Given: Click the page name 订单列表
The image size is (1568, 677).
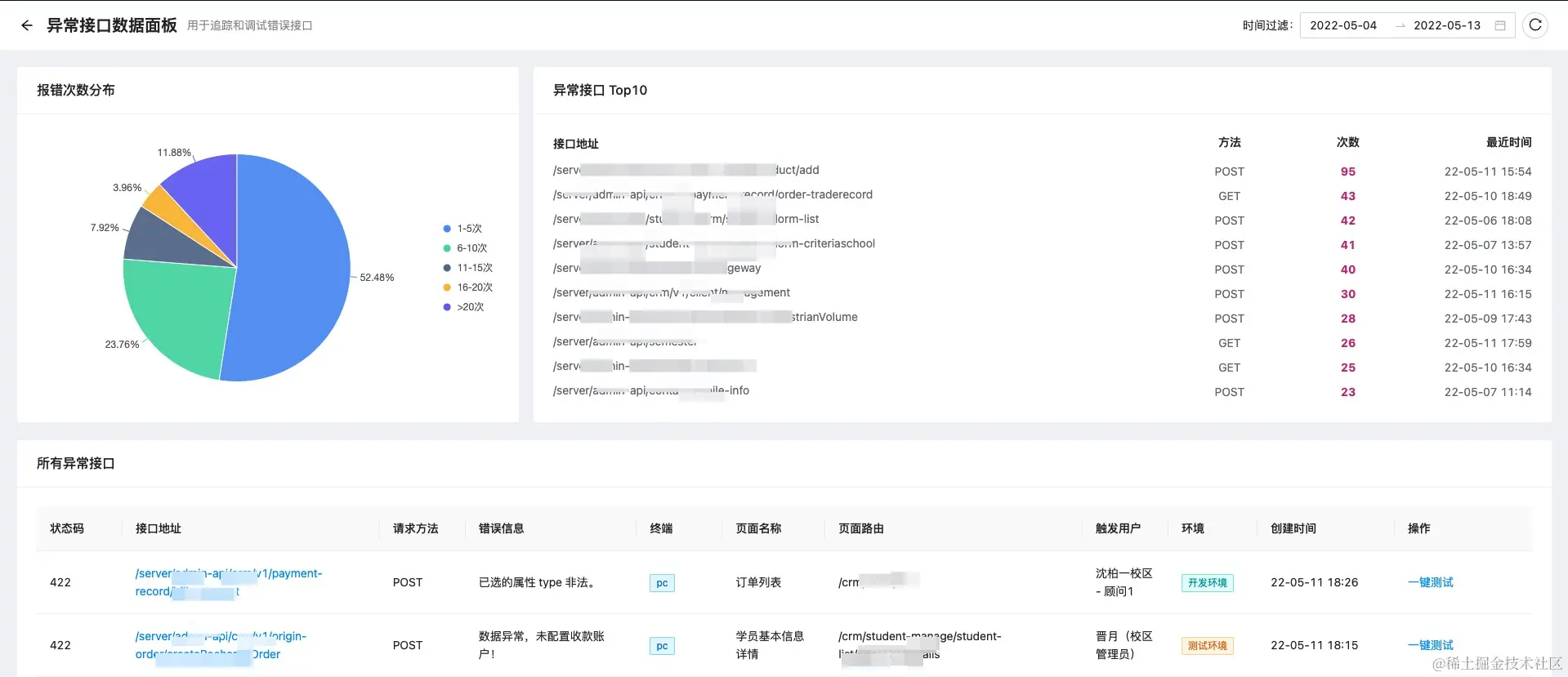Looking at the screenshot, I should tap(759, 582).
